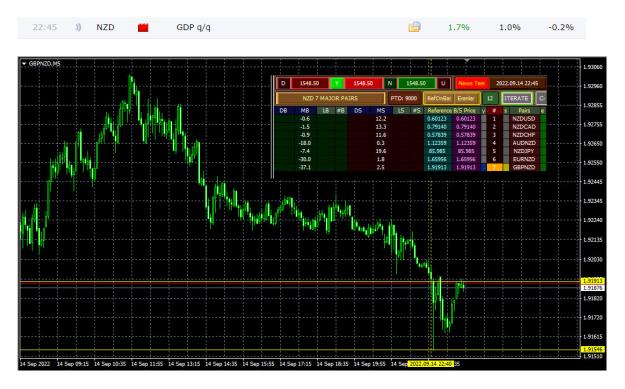Screen dimensions: 625x389
Task: Click the LB column header
Action: coord(326,110)
